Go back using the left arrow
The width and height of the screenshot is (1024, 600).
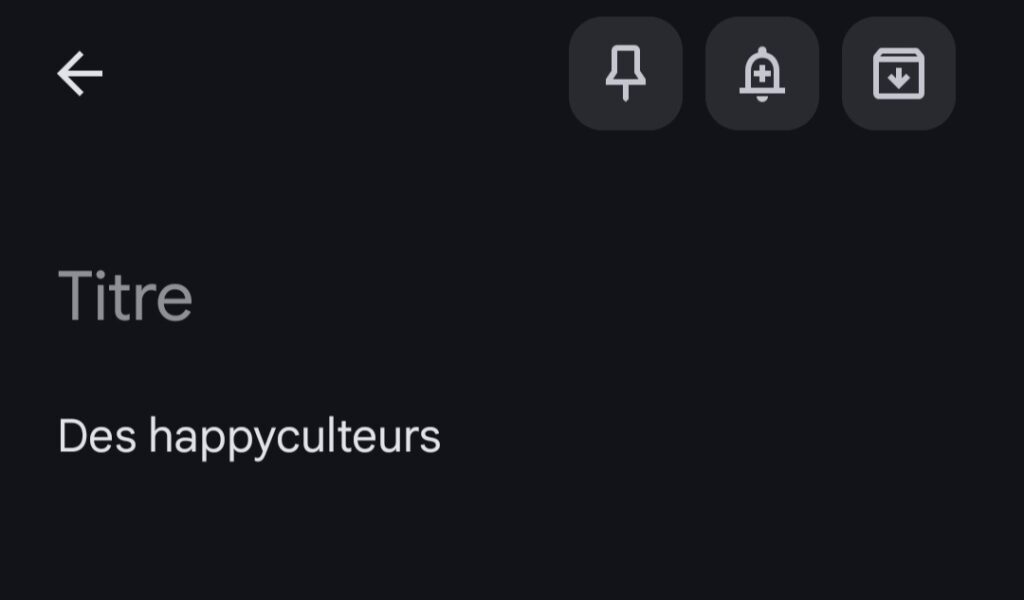pos(80,74)
